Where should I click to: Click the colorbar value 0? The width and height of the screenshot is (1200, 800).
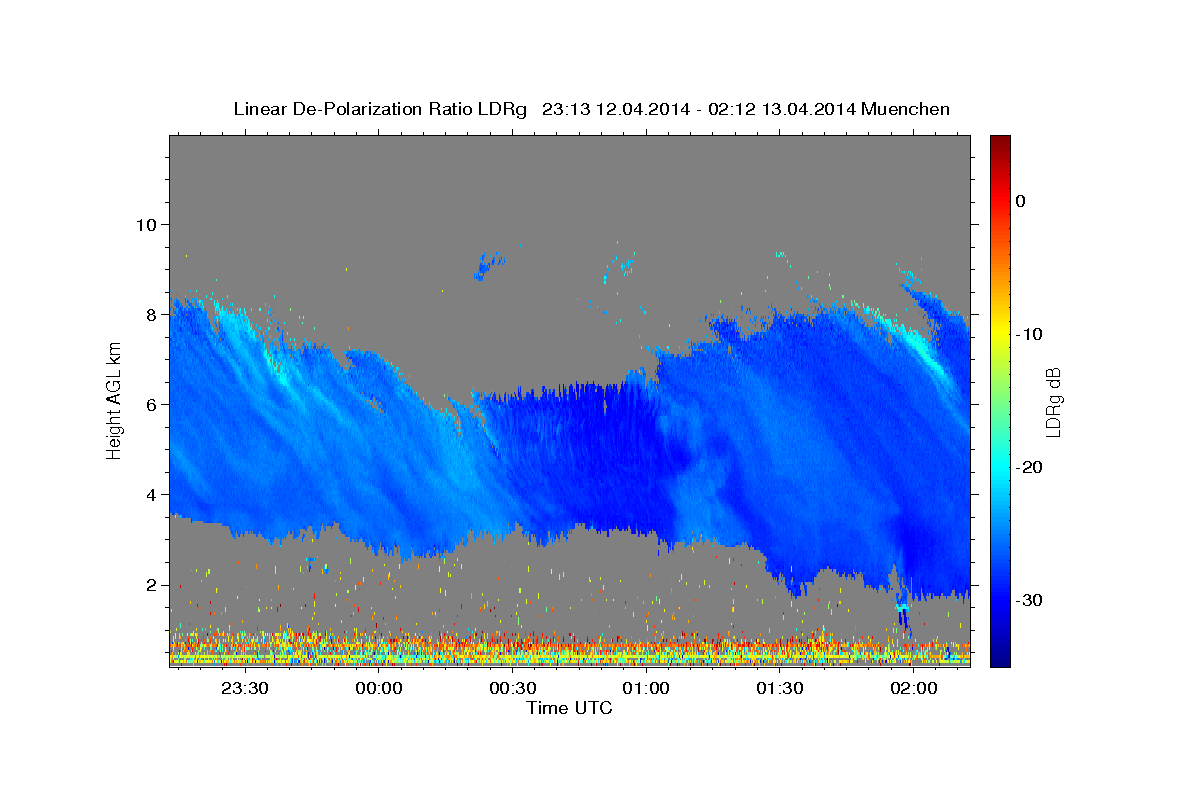1021,201
